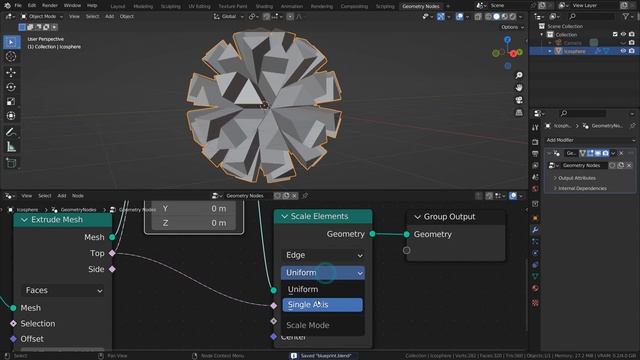Choose the Rotate tool

11,87
